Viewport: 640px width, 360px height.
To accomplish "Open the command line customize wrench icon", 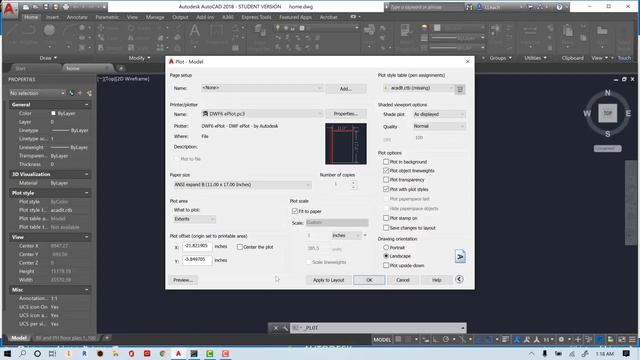I will pos(285,328).
